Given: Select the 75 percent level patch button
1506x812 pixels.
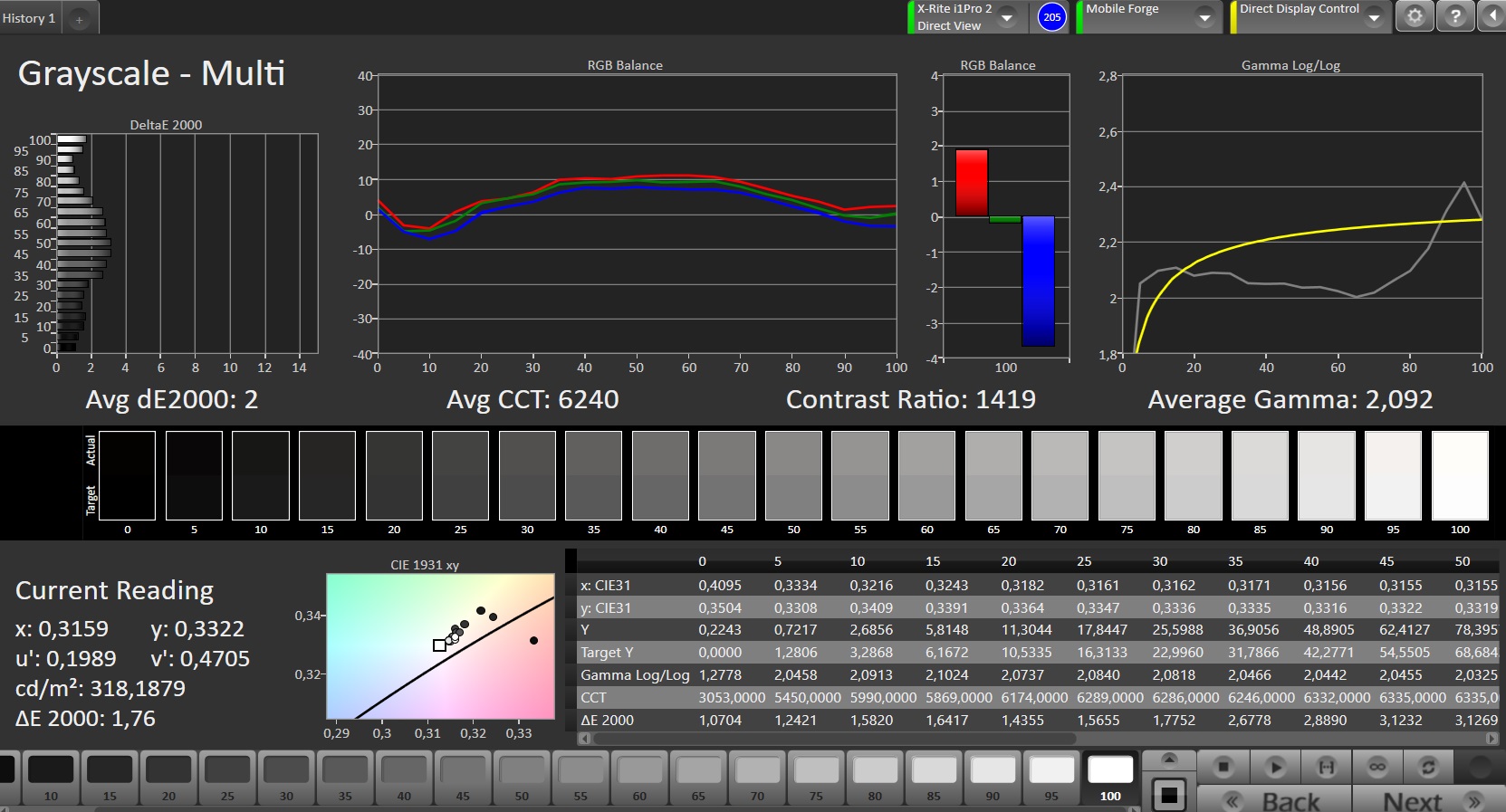Looking at the screenshot, I should coord(816,779).
